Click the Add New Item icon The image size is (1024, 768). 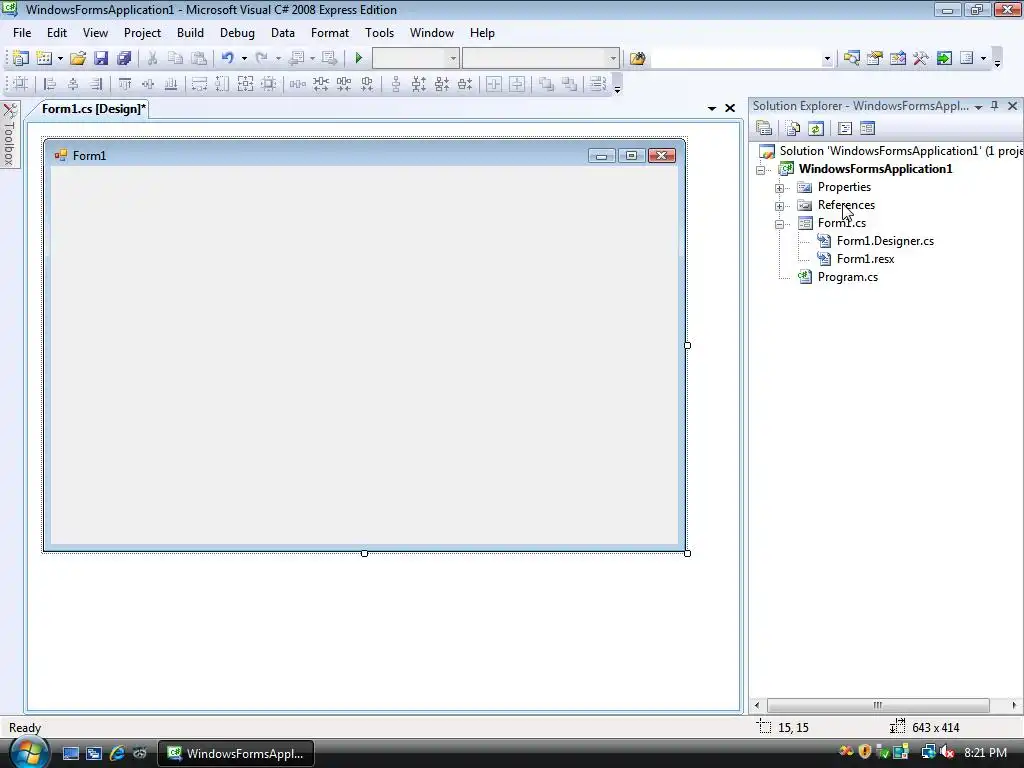[x=44, y=58]
